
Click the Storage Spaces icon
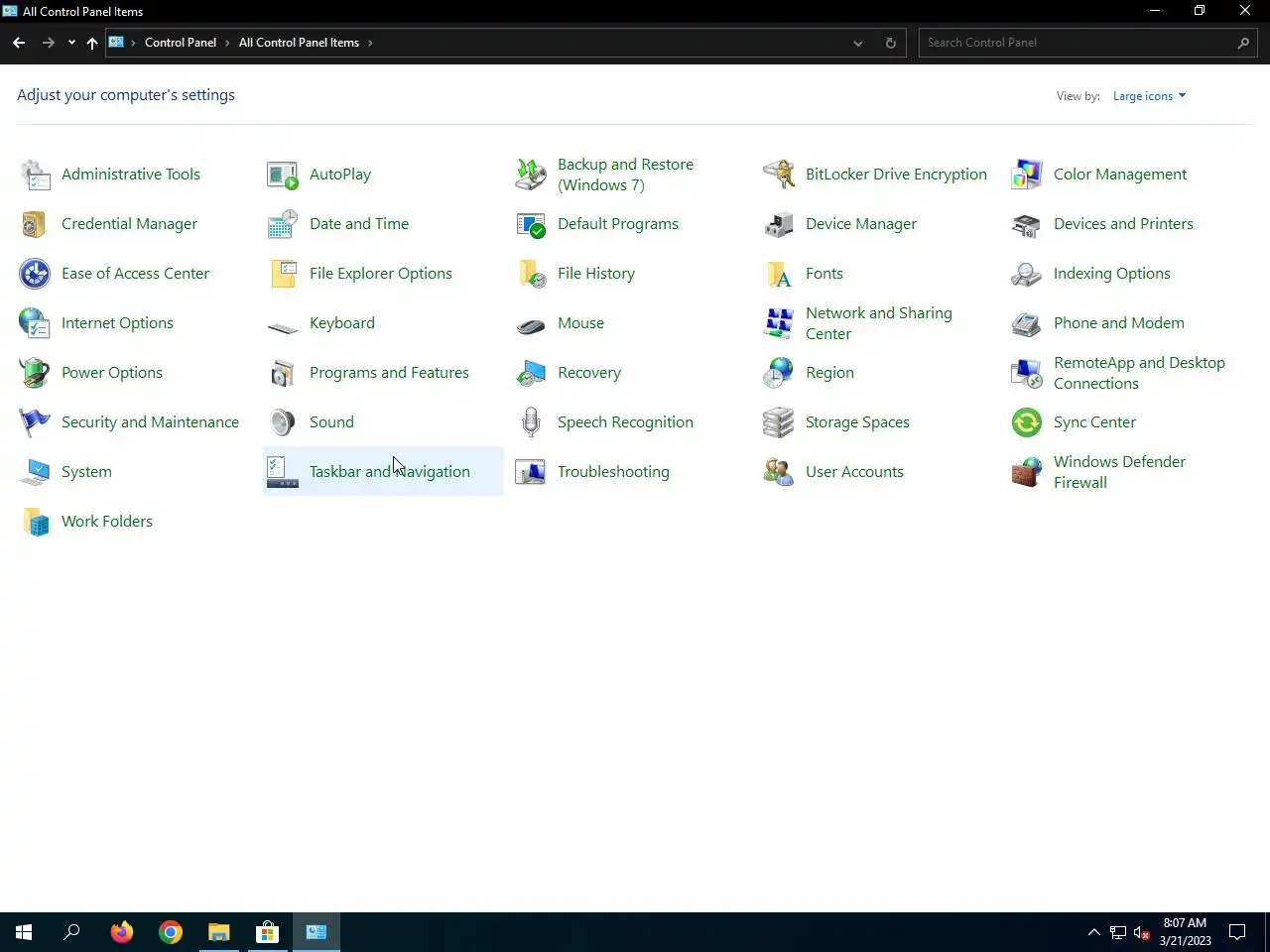(779, 422)
